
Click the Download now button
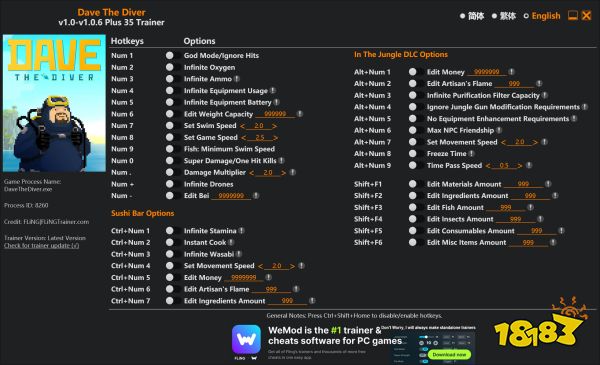(449, 355)
